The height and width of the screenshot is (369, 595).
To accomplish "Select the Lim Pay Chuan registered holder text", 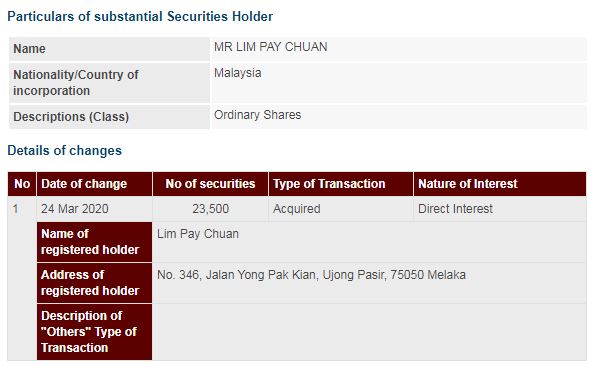I will (x=198, y=234).
